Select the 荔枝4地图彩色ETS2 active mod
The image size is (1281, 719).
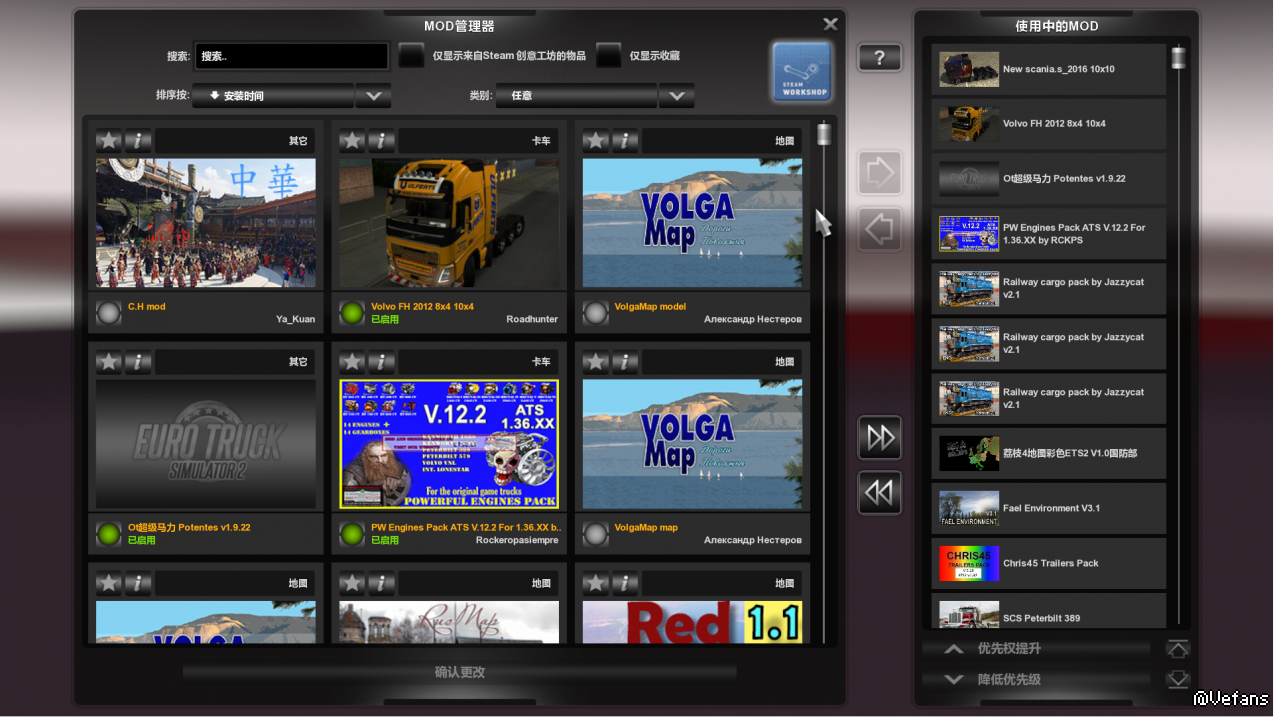coord(1049,453)
